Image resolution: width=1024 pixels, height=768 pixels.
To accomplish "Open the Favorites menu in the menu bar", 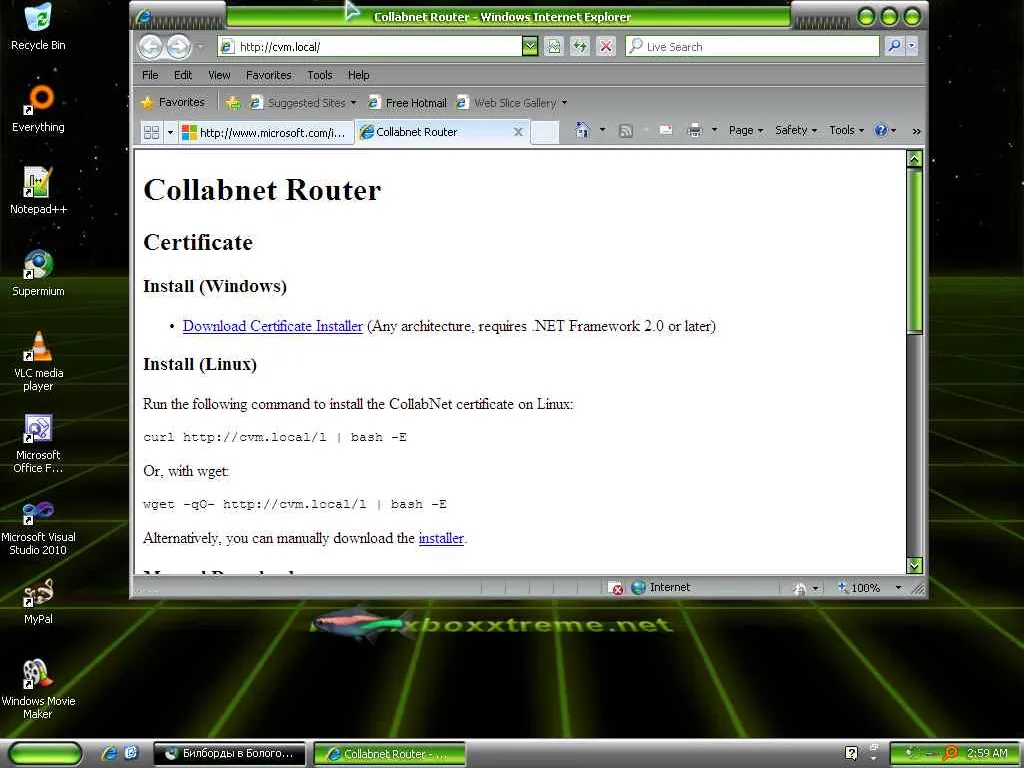I will [x=268, y=75].
